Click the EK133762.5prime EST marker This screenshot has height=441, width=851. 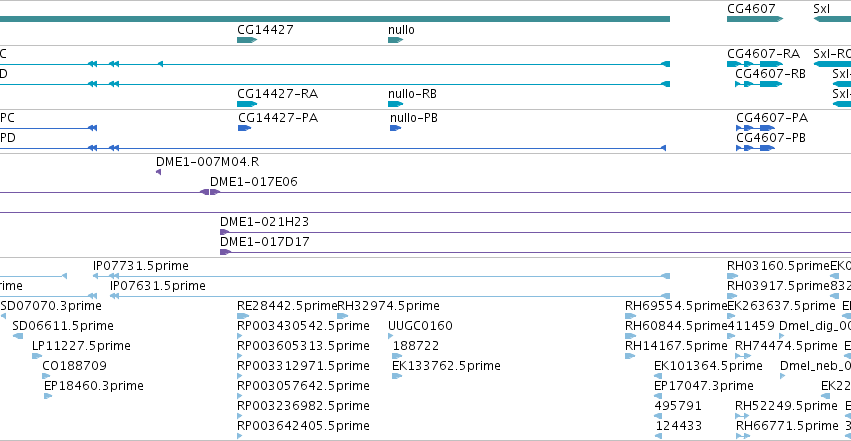click(x=397, y=376)
